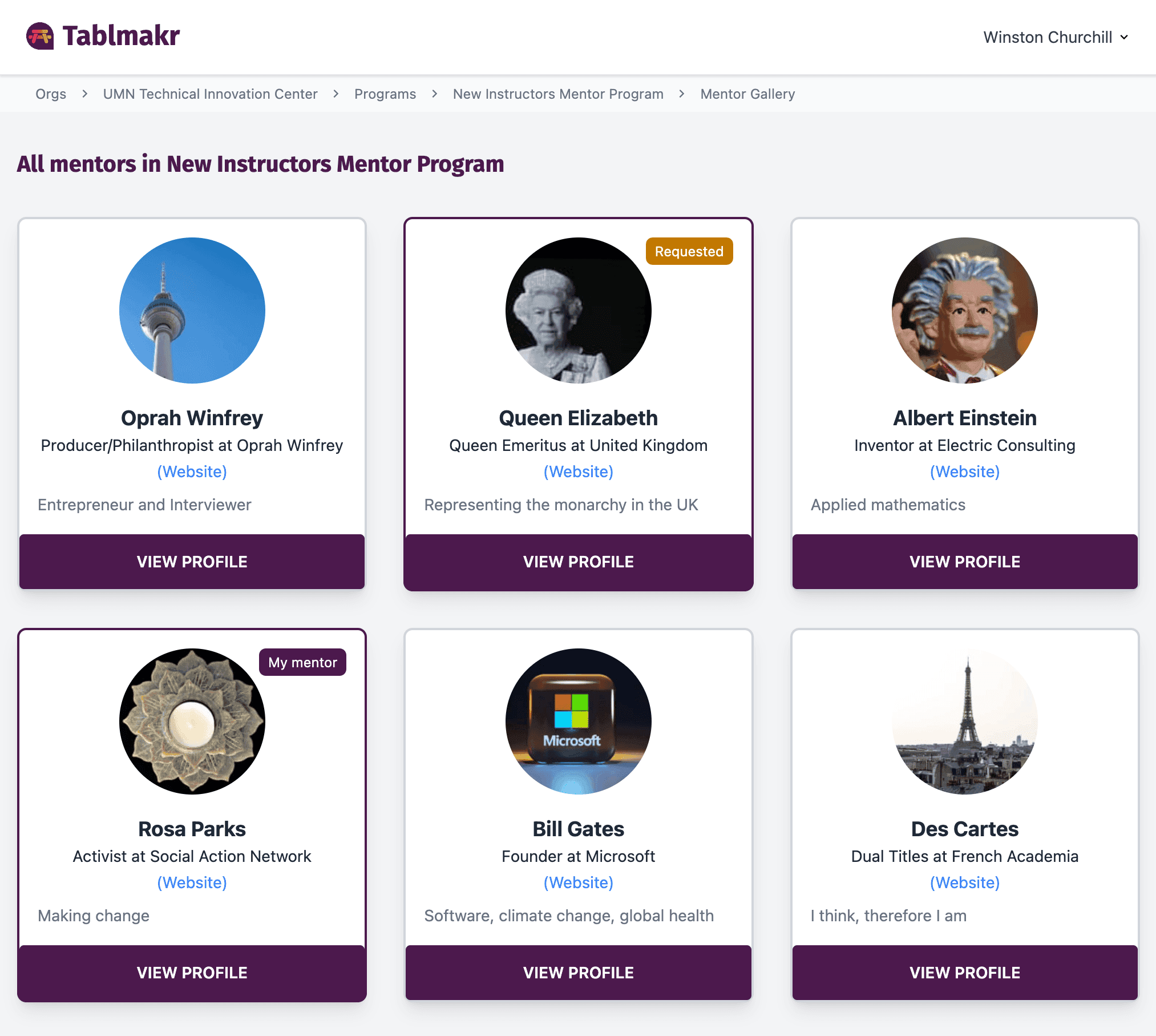
Task: Open Bill Gates' website link
Action: pyautogui.click(x=578, y=882)
